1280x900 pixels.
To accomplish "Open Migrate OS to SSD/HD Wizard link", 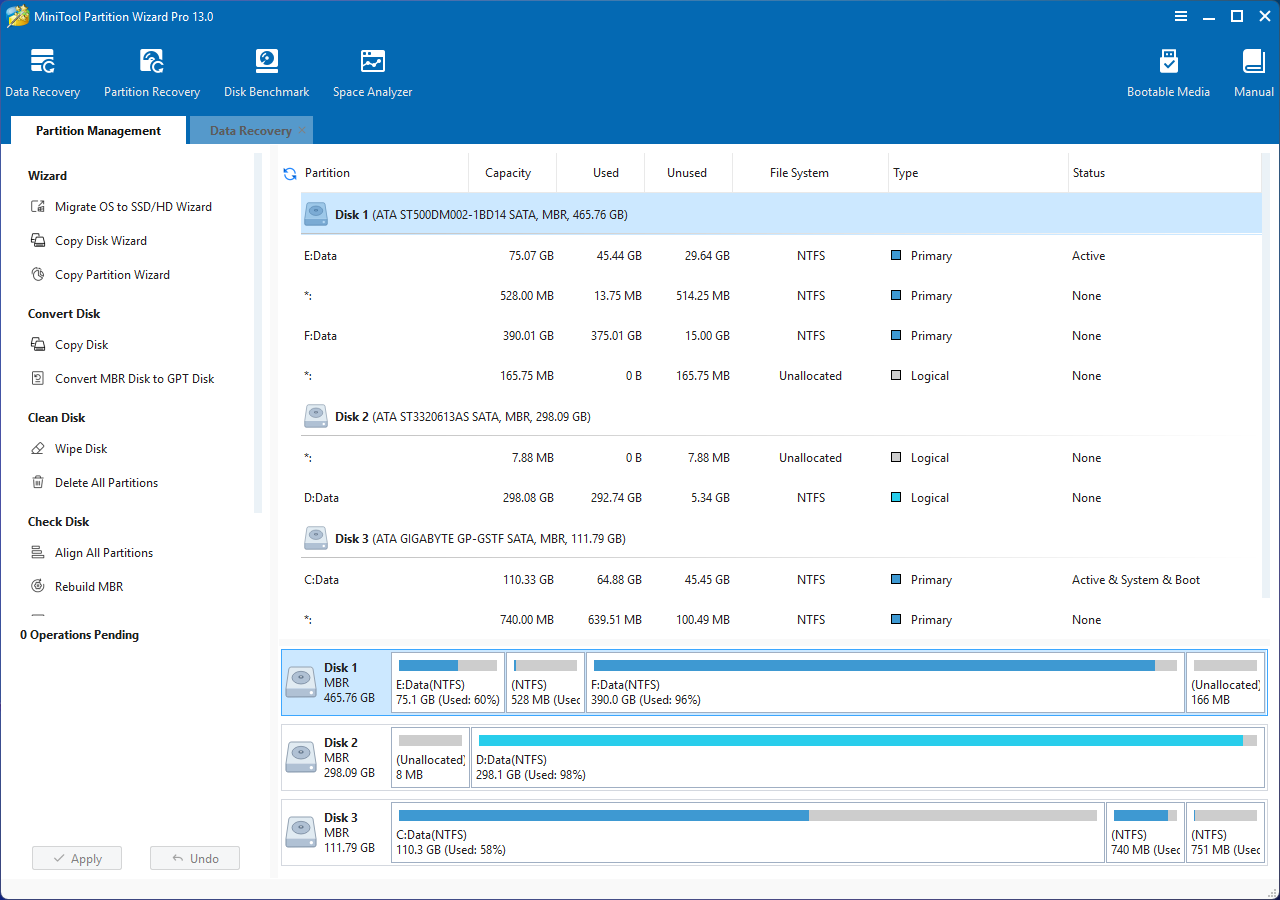I will (x=133, y=207).
